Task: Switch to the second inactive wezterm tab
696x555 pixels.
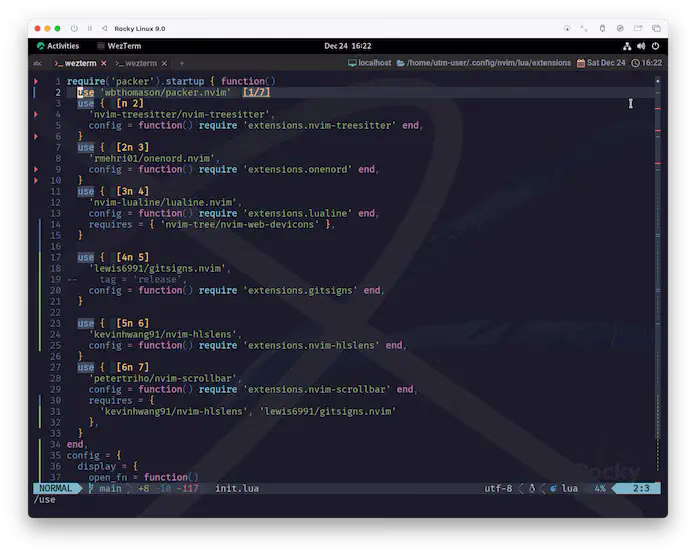Action: (x=136, y=63)
